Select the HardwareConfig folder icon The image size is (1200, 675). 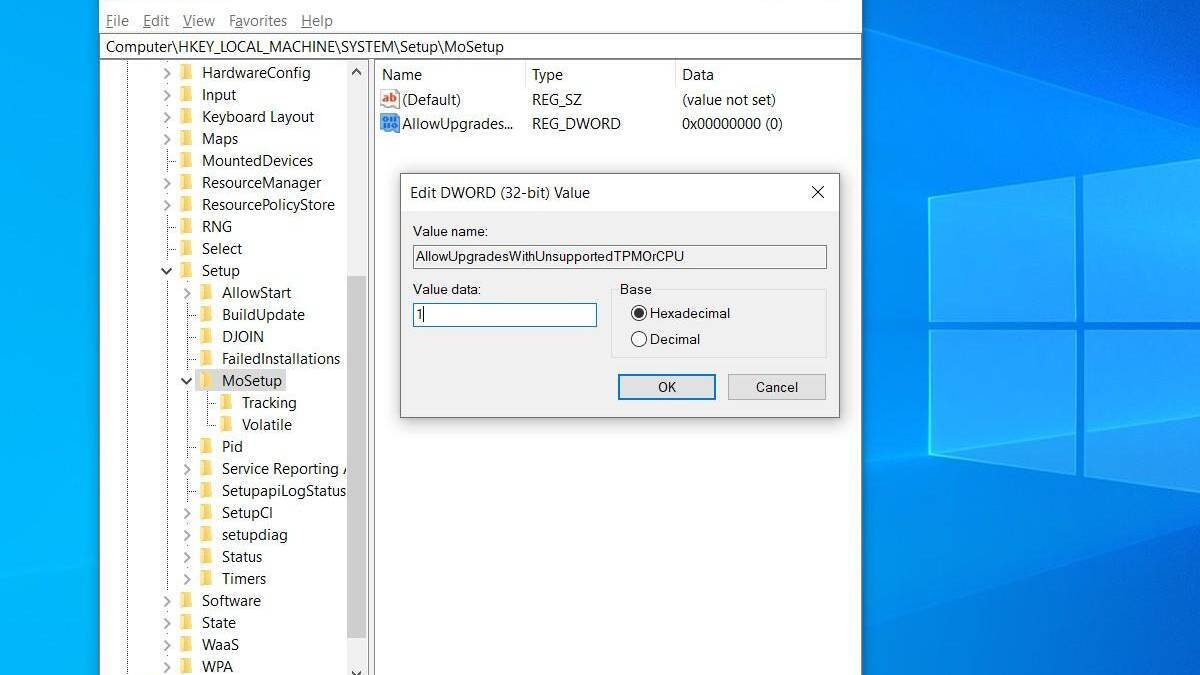[x=187, y=72]
